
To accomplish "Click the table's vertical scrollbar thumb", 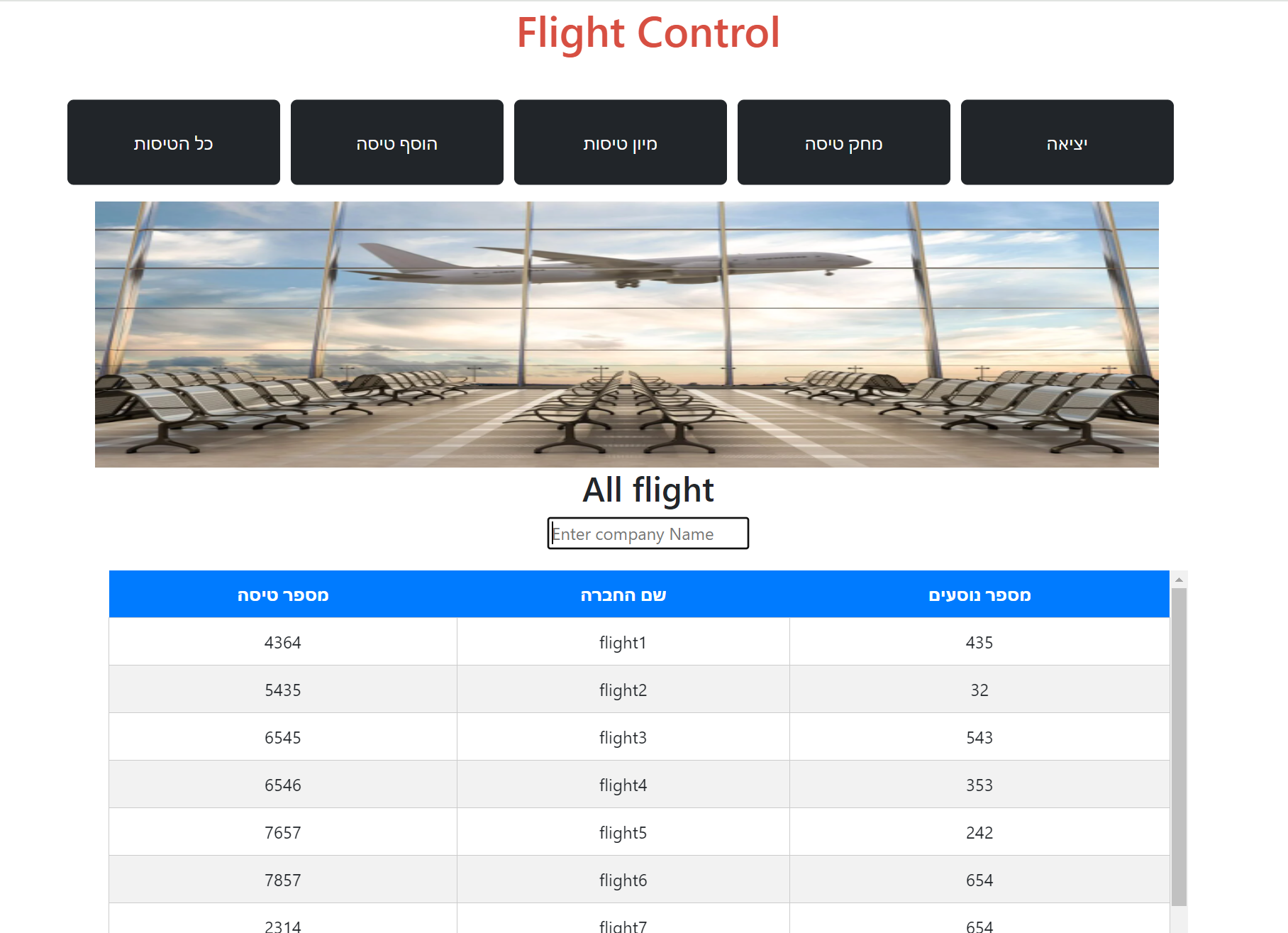I will tap(1179, 746).
